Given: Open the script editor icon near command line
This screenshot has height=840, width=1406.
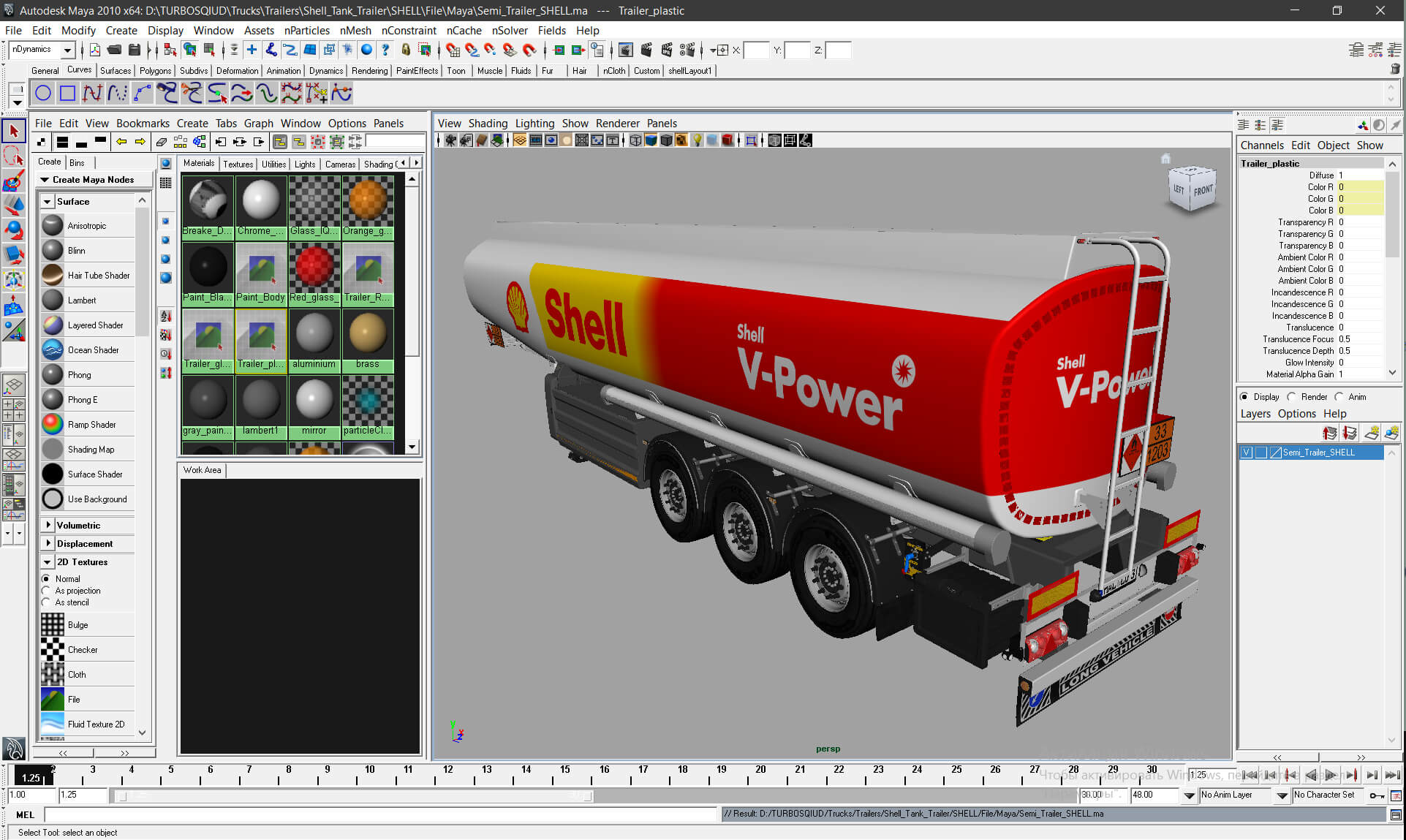Looking at the screenshot, I should point(1396,814).
